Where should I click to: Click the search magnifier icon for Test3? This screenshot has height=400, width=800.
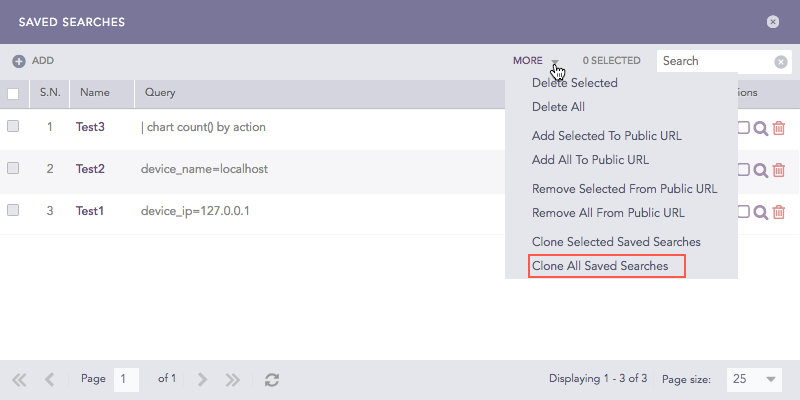(x=761, y=128)
